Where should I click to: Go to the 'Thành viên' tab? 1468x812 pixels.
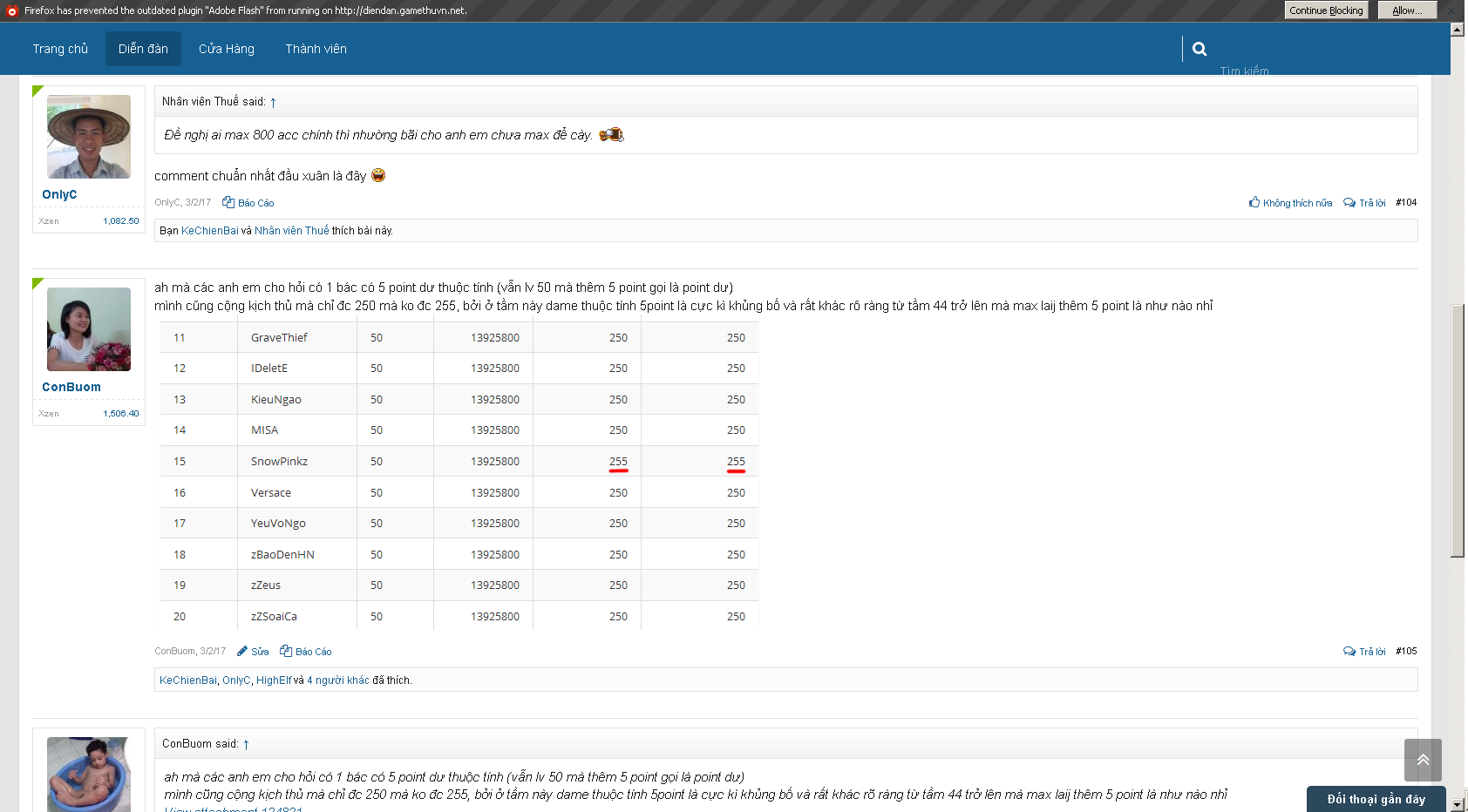(x=316, y=49)
